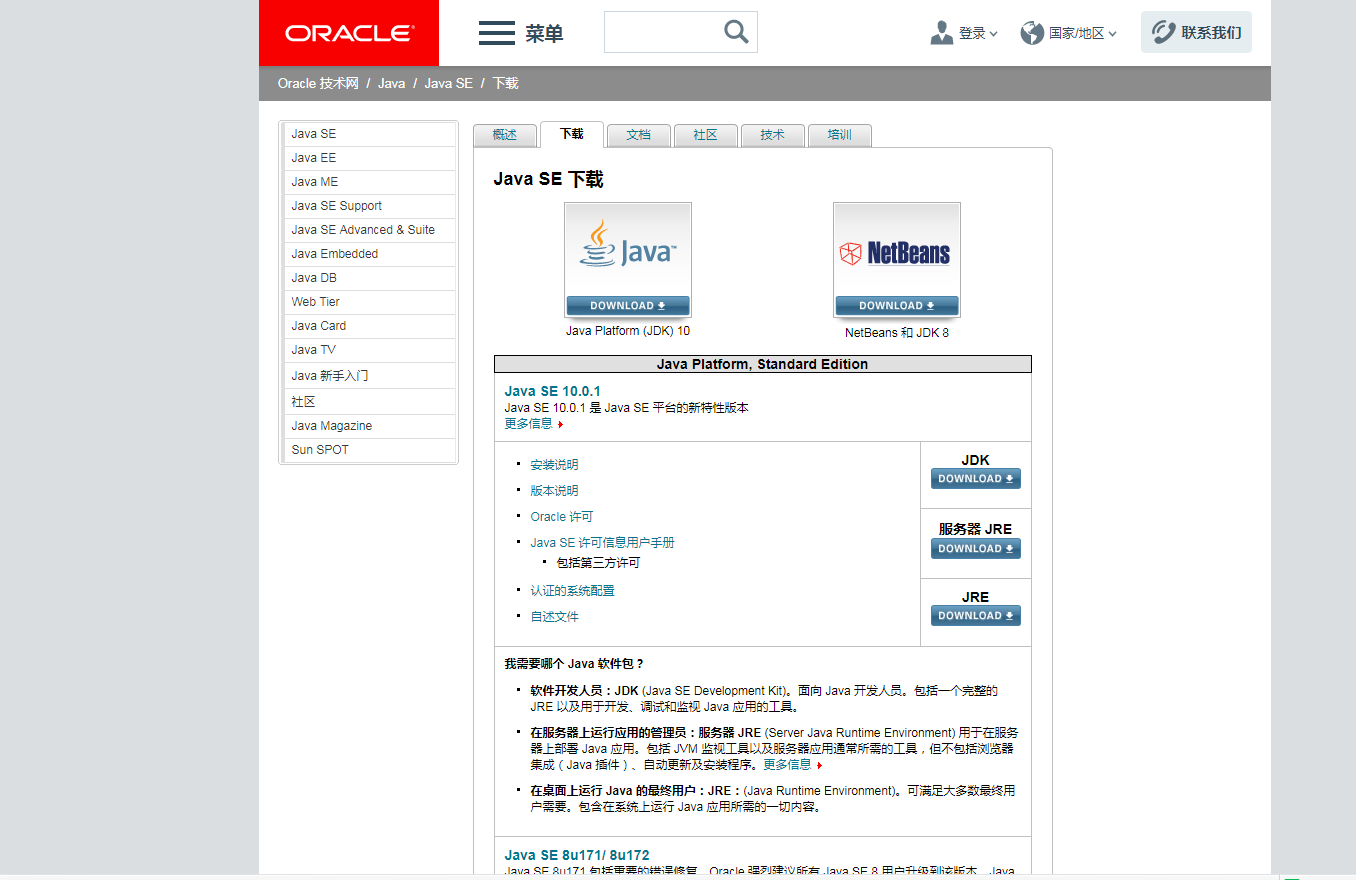
Task: Open the 版本说明 link
Action: click(554, 491)
